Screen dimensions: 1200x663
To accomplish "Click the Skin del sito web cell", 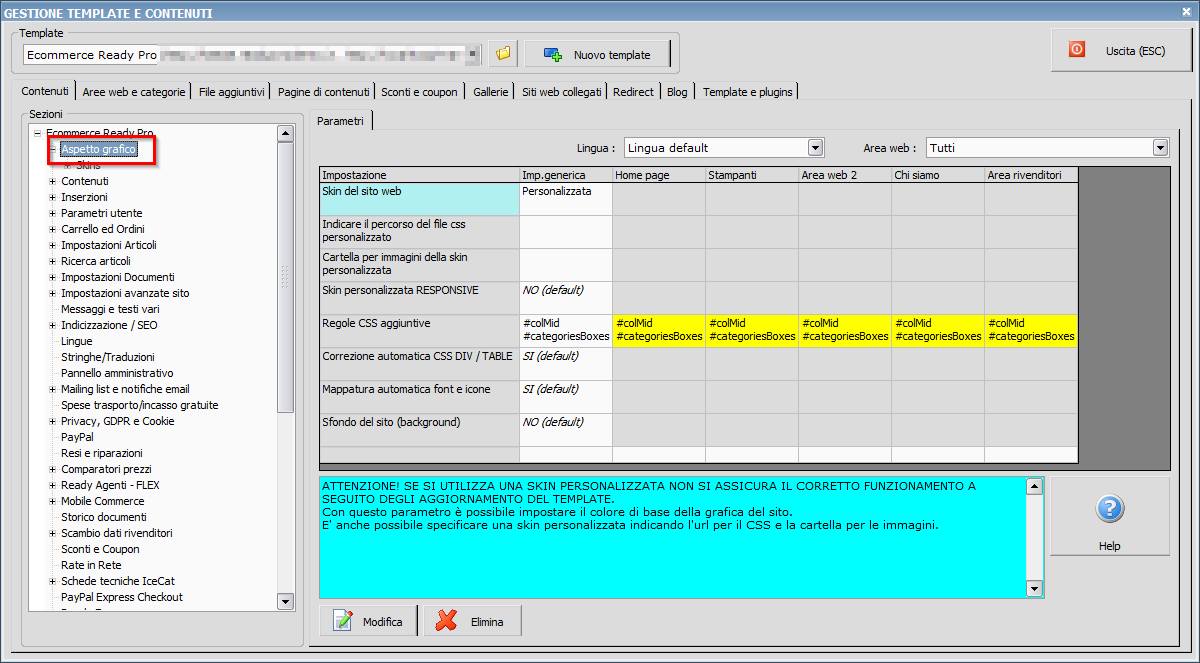I will pos(419,198).
